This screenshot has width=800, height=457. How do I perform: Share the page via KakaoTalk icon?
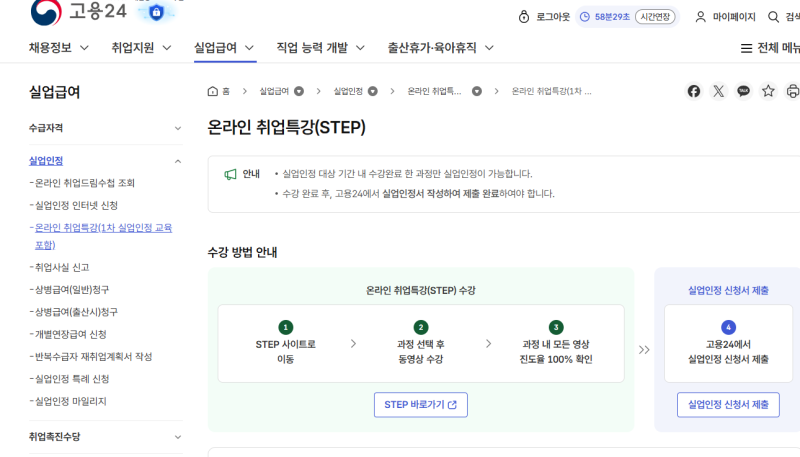[743, 91]
